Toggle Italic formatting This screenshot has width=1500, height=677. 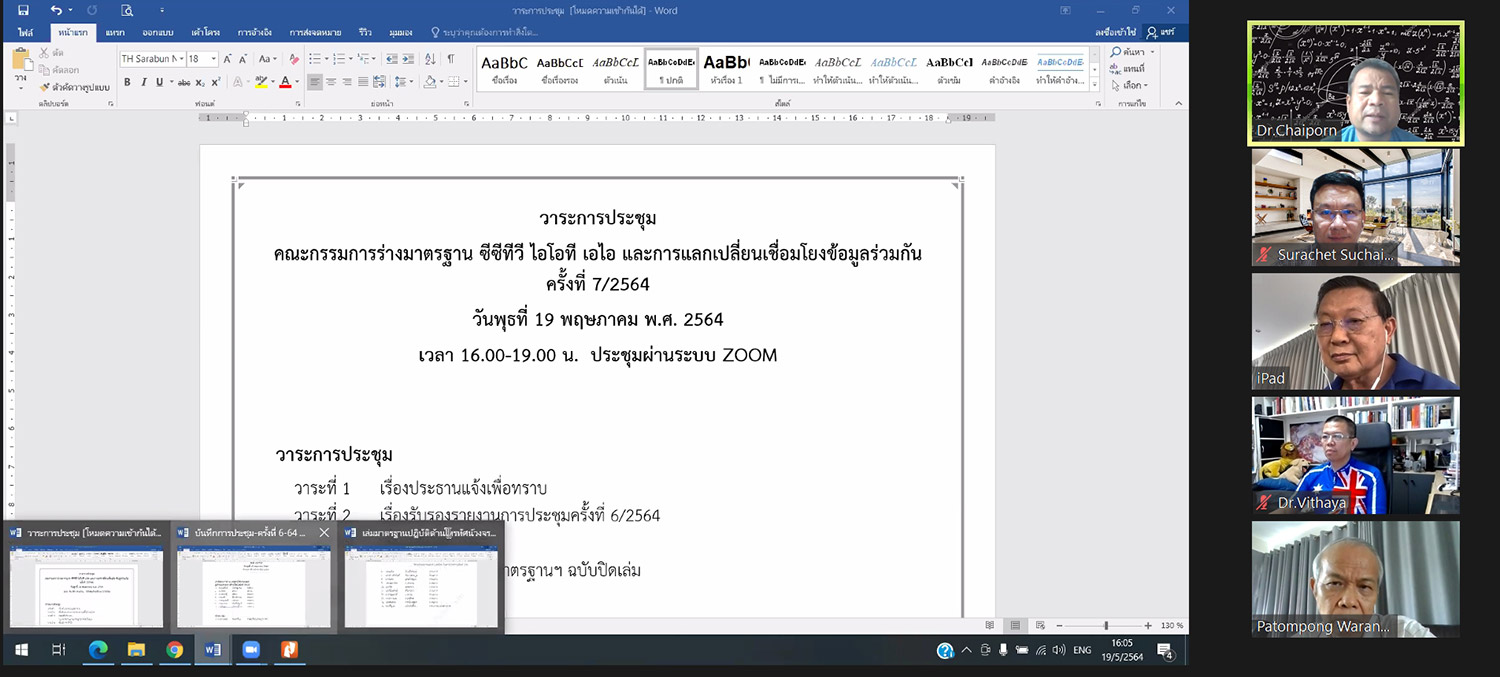coord(143,82)
